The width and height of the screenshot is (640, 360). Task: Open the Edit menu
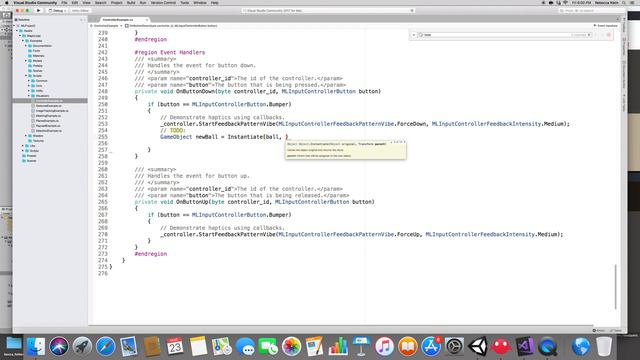[x=75, y=2]
